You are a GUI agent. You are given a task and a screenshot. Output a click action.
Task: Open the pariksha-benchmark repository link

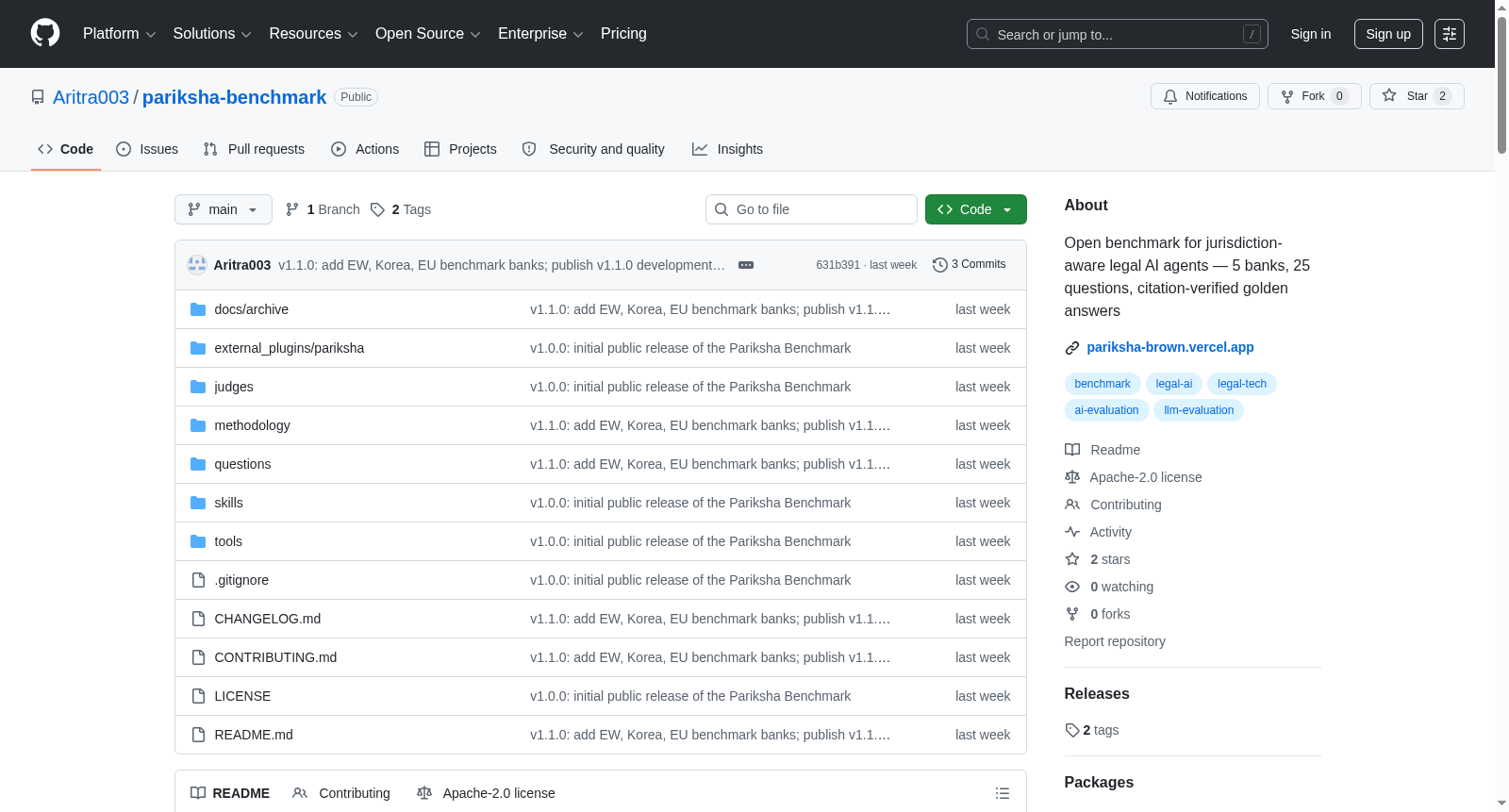coord(234,97)
